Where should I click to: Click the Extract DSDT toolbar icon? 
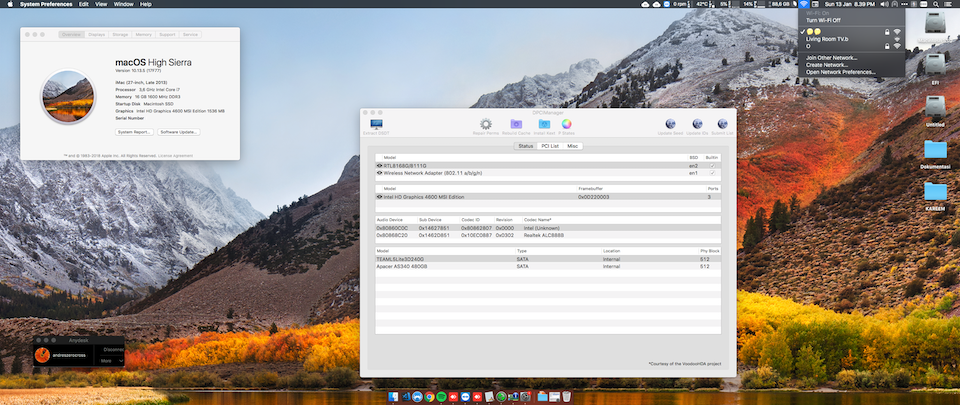click(x=377, y=125)
